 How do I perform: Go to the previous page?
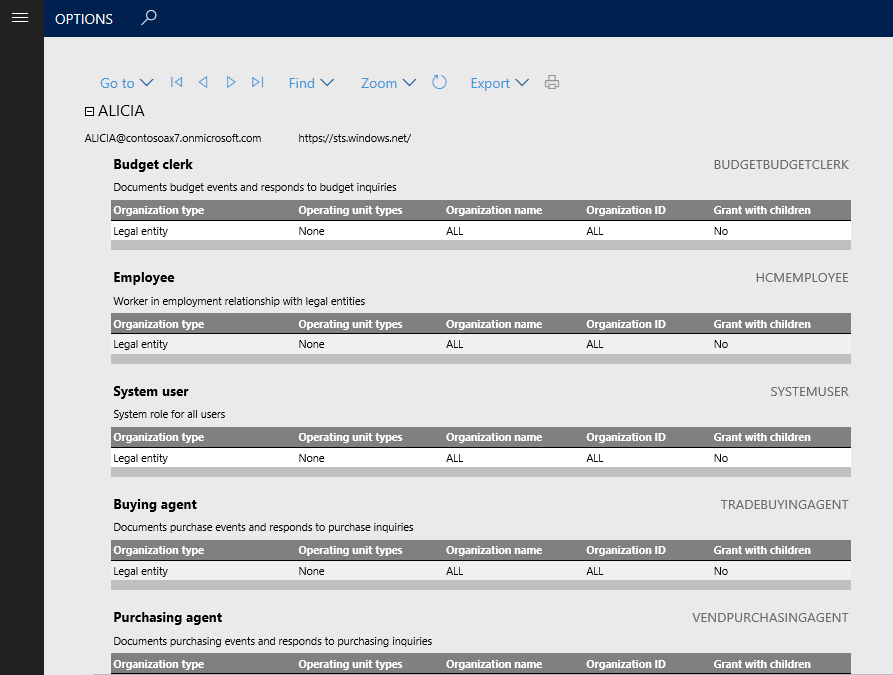point(203,83)
